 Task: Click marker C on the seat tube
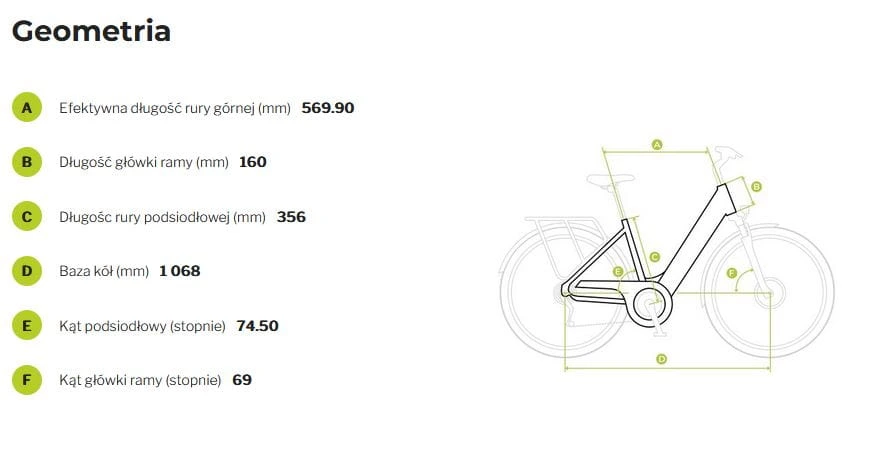654,257
